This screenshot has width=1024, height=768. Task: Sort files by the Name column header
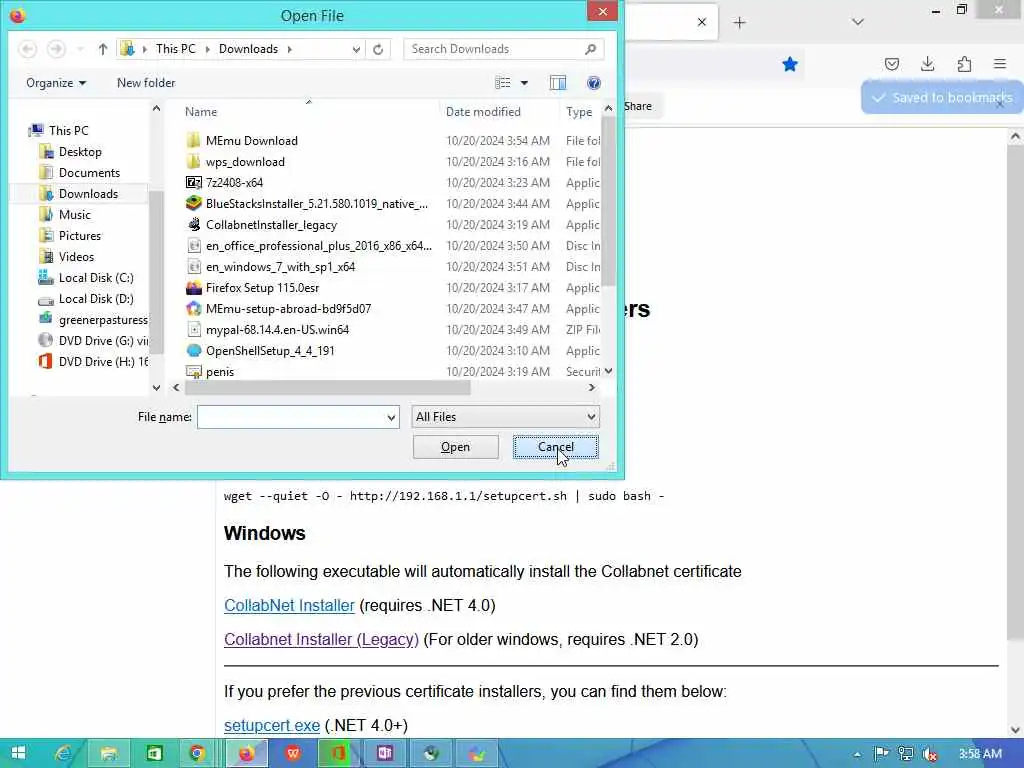click(x=200, y=112)
